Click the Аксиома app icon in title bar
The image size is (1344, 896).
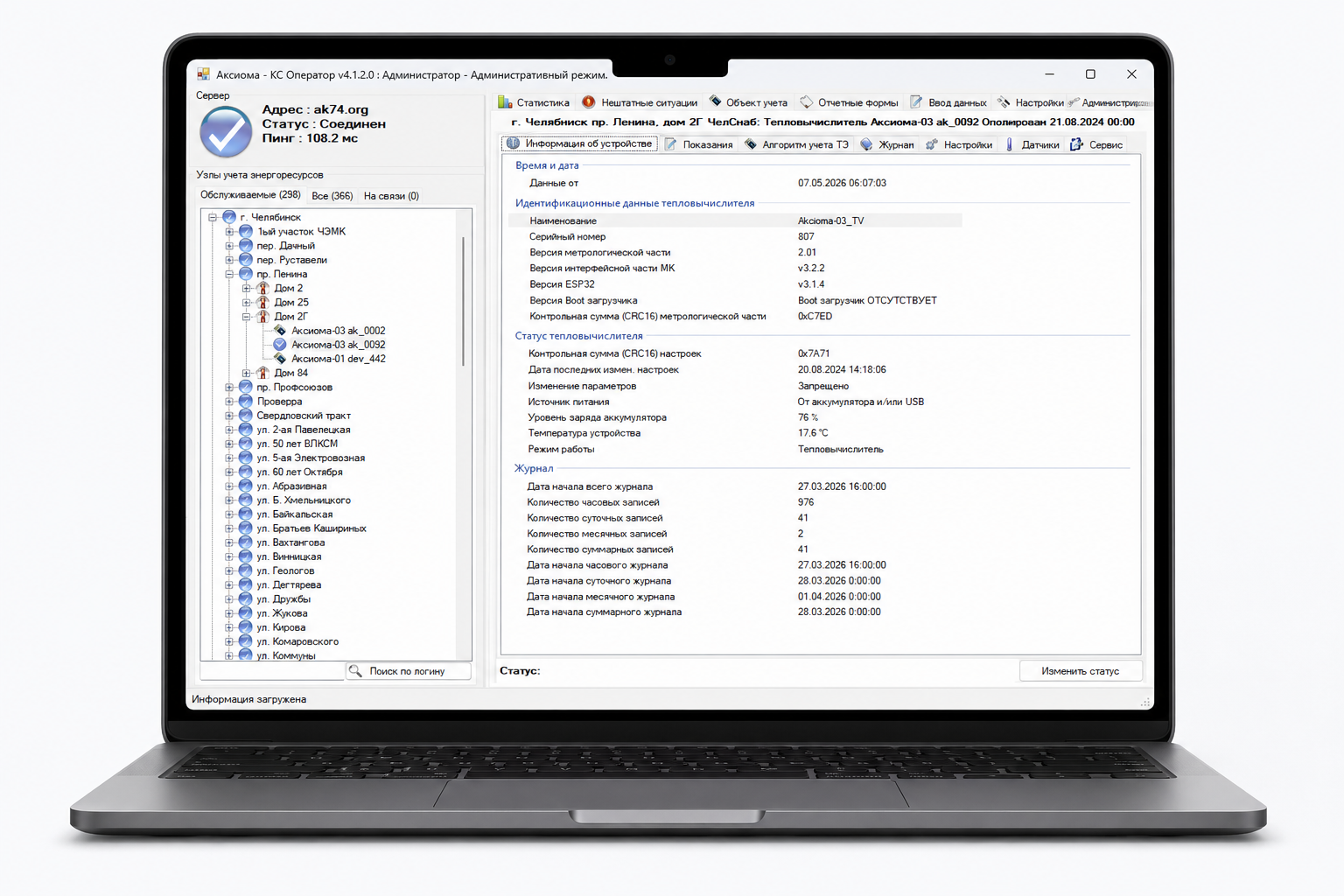point(203,74)
